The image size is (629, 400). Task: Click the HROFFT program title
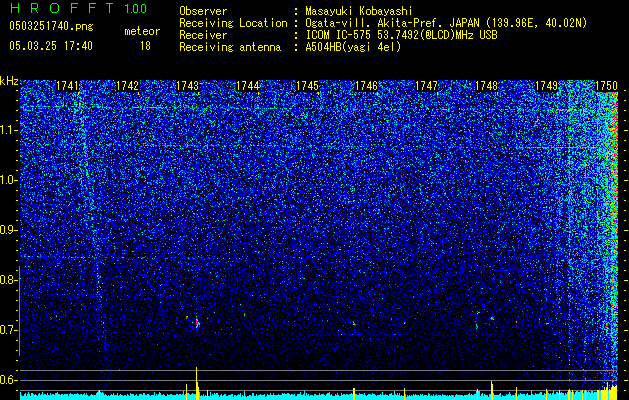pyautogui.click(x=63, y=8)
